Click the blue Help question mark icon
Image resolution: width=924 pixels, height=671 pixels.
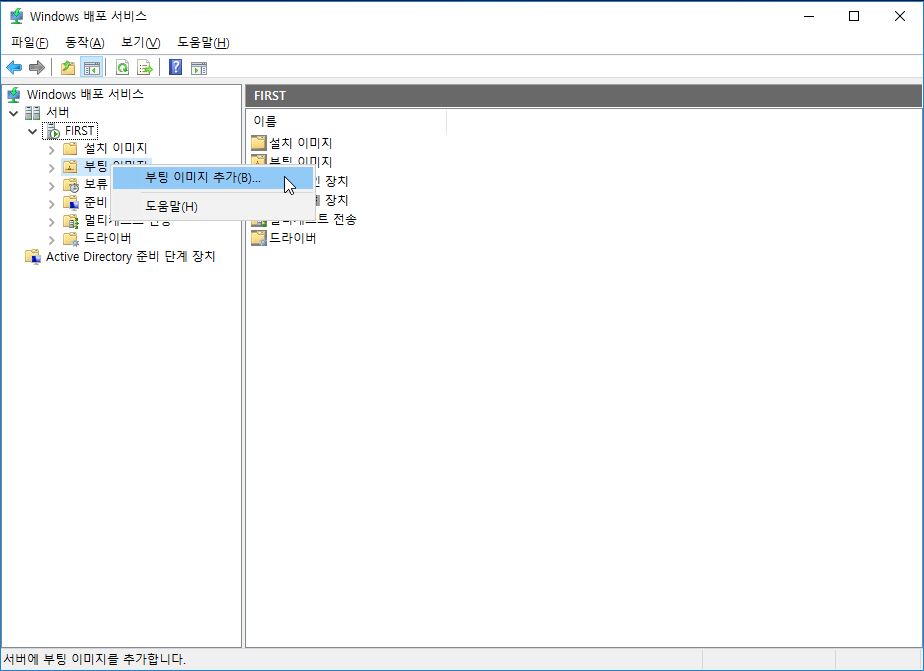coord(176,67)
